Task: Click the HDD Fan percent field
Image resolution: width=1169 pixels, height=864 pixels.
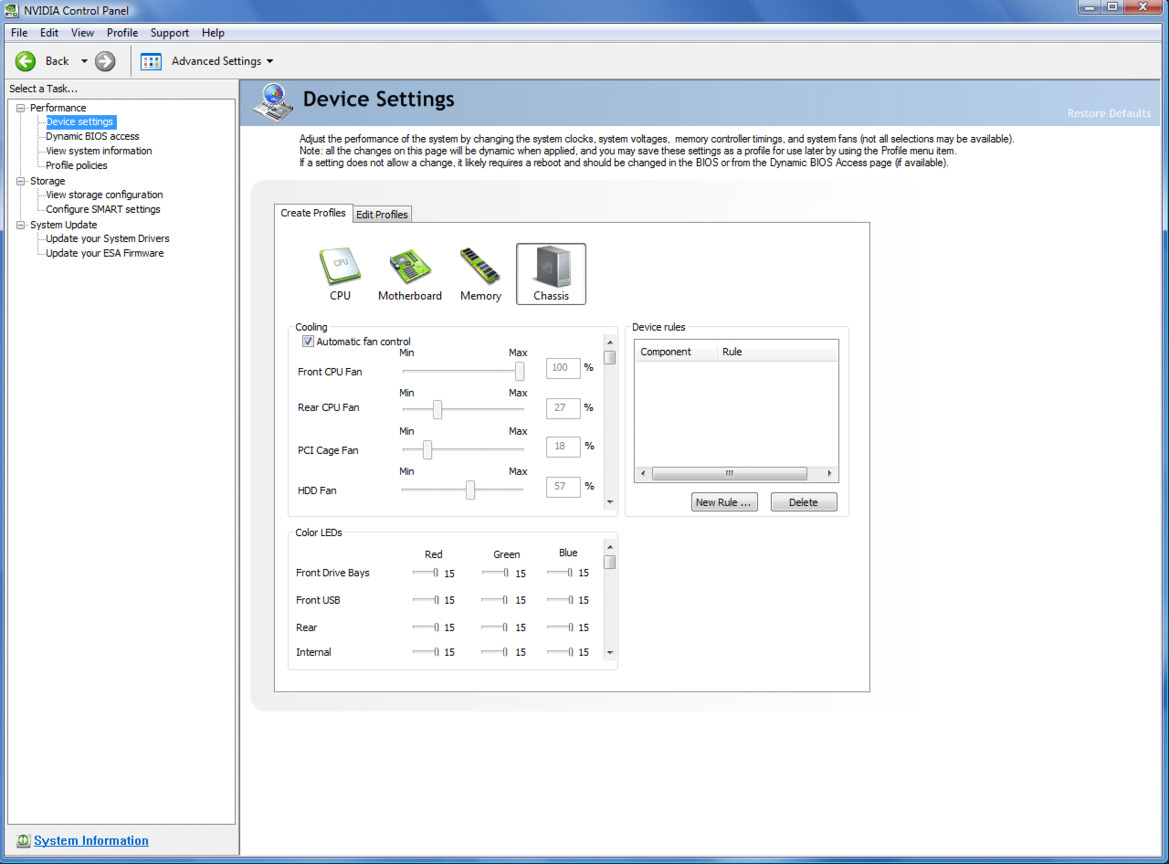Action: click(563, 487)
